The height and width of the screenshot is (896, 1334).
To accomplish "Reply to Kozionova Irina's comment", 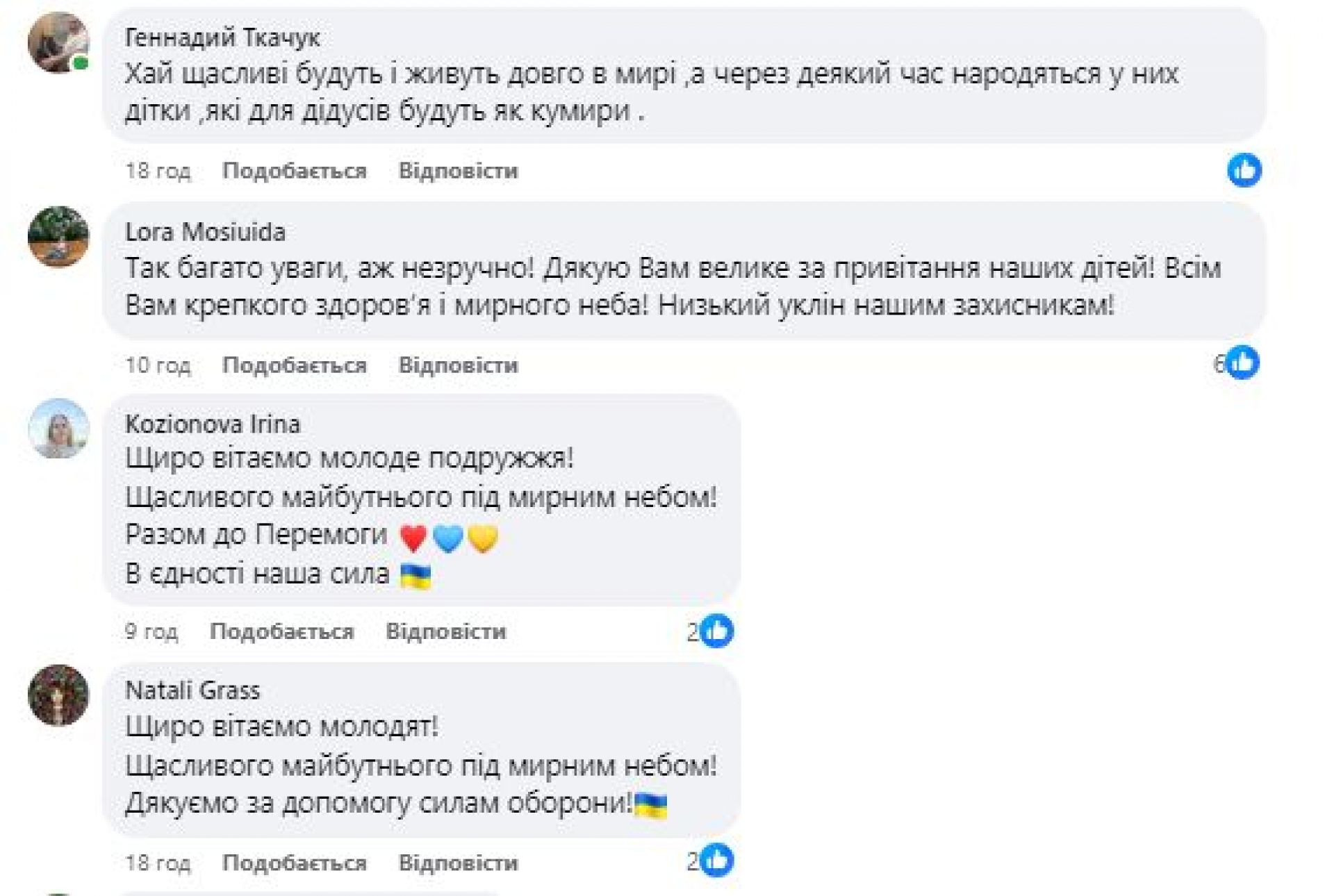I will coord(445,631).
